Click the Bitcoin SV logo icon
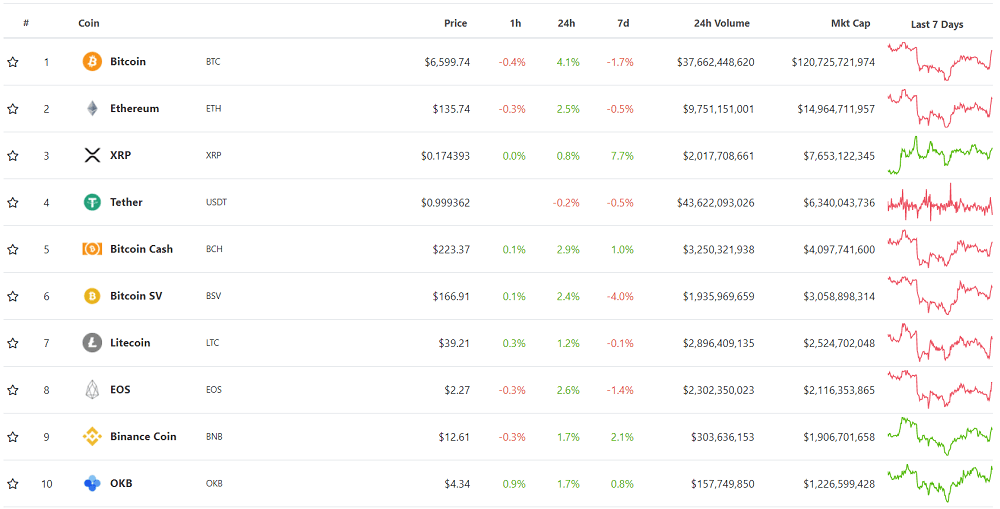Screen dimensions: 1000x509 [92, 296]
